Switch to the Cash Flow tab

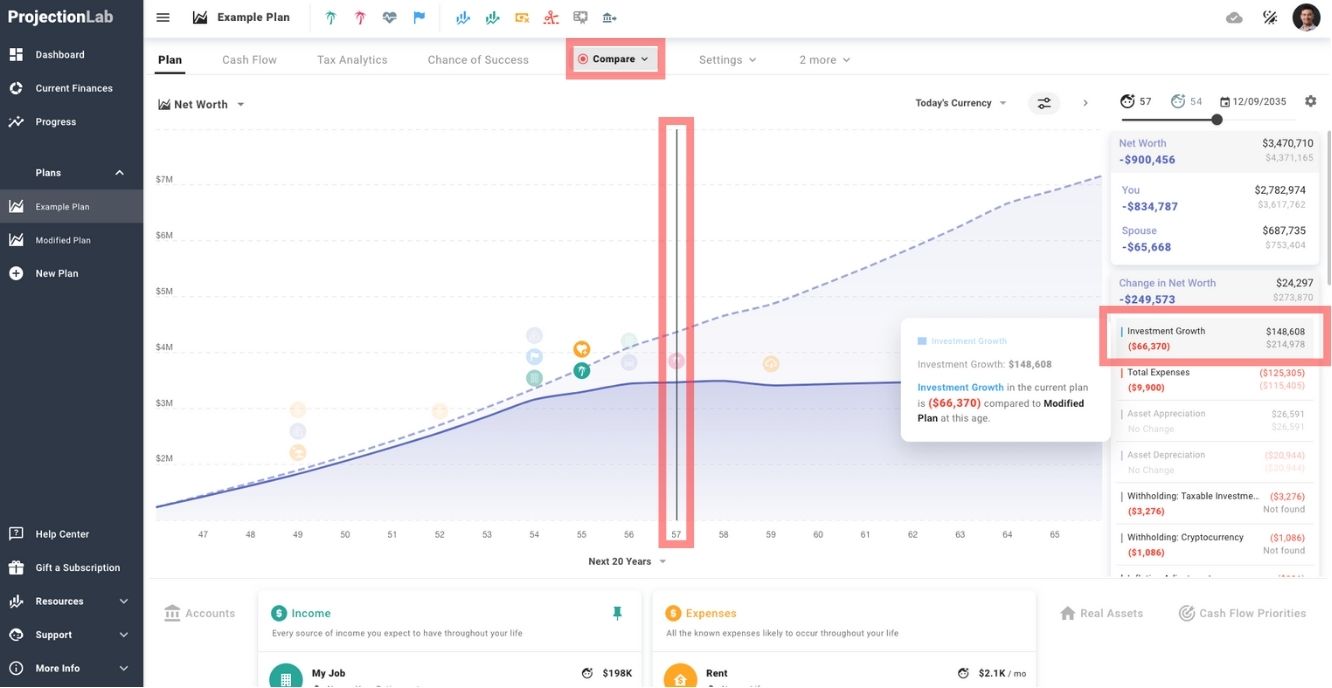click(249, 59)
